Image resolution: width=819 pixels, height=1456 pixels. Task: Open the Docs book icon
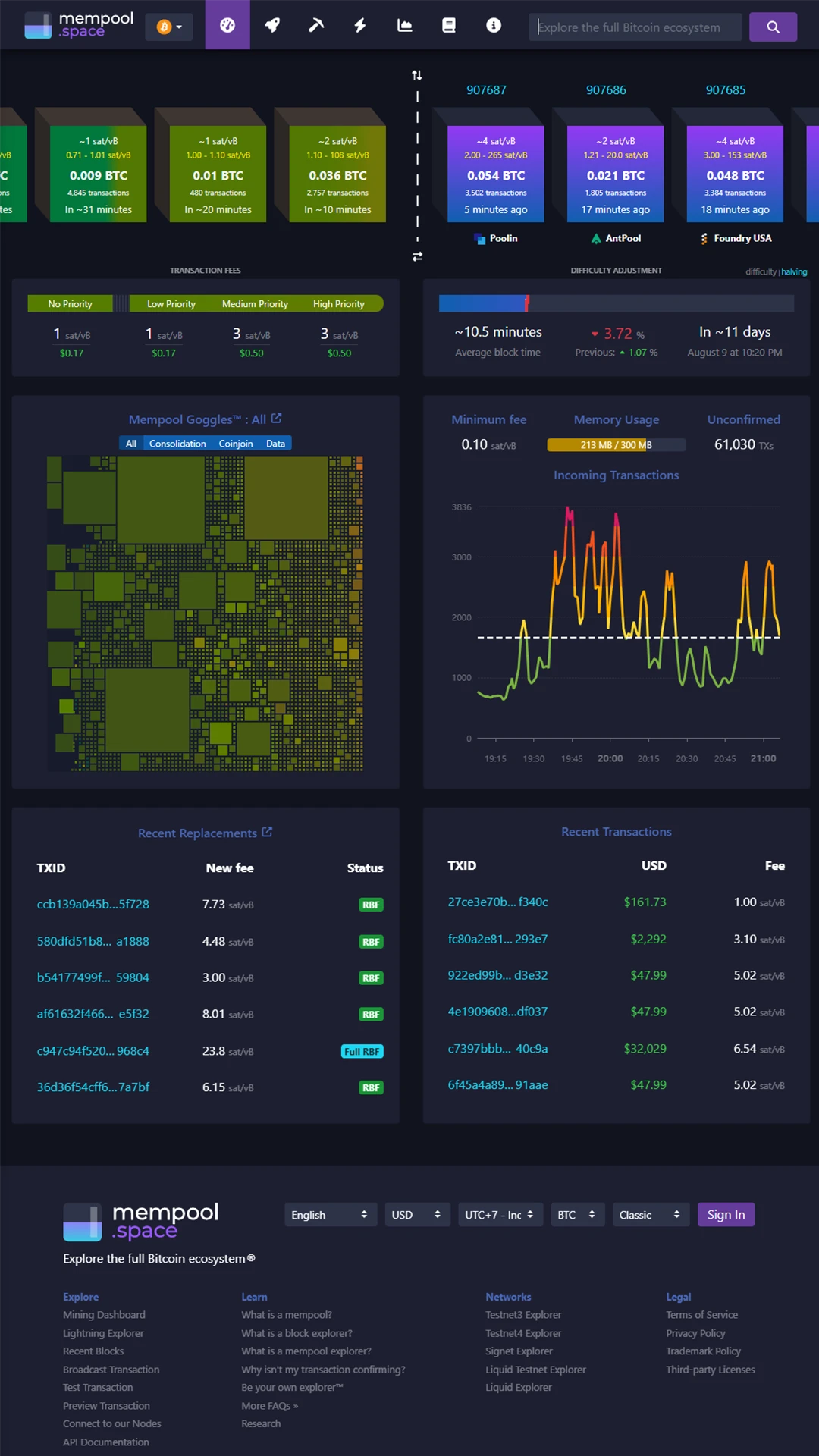click(449, 25)
